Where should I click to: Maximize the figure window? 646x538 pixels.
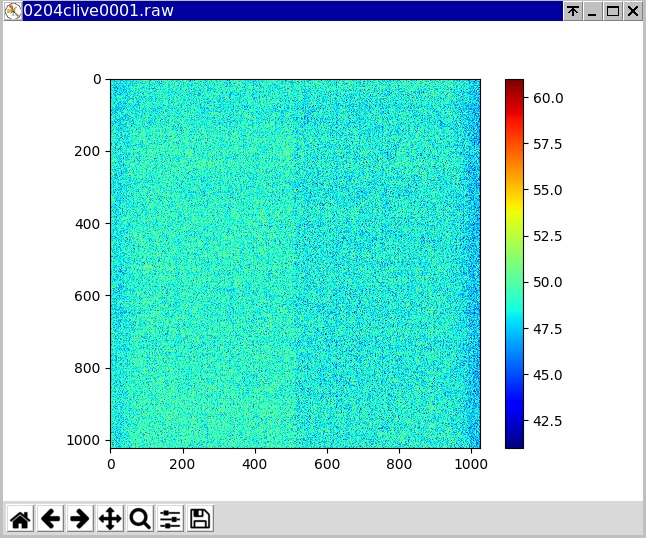tap(613, 11)
